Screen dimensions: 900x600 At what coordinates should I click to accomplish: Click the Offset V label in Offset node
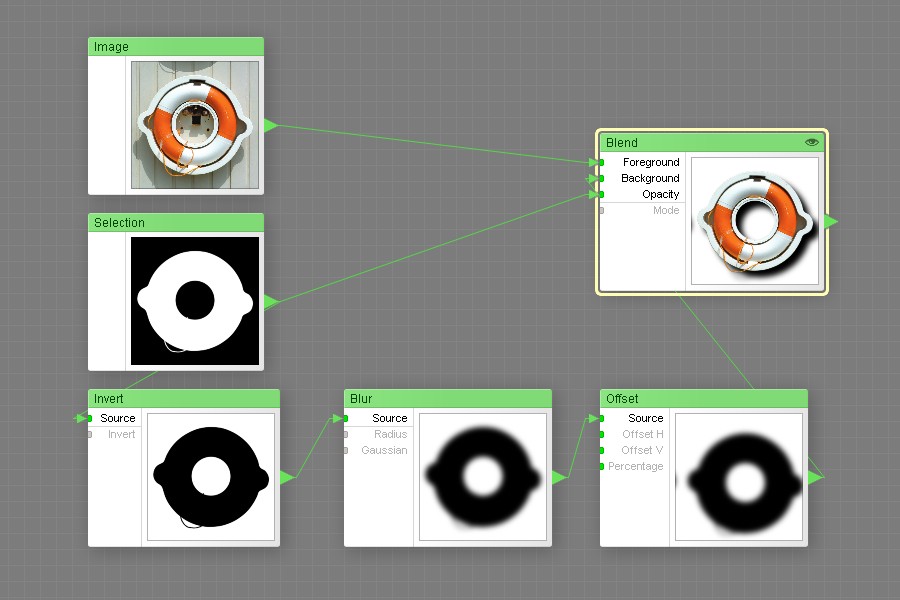click(642, 451)
